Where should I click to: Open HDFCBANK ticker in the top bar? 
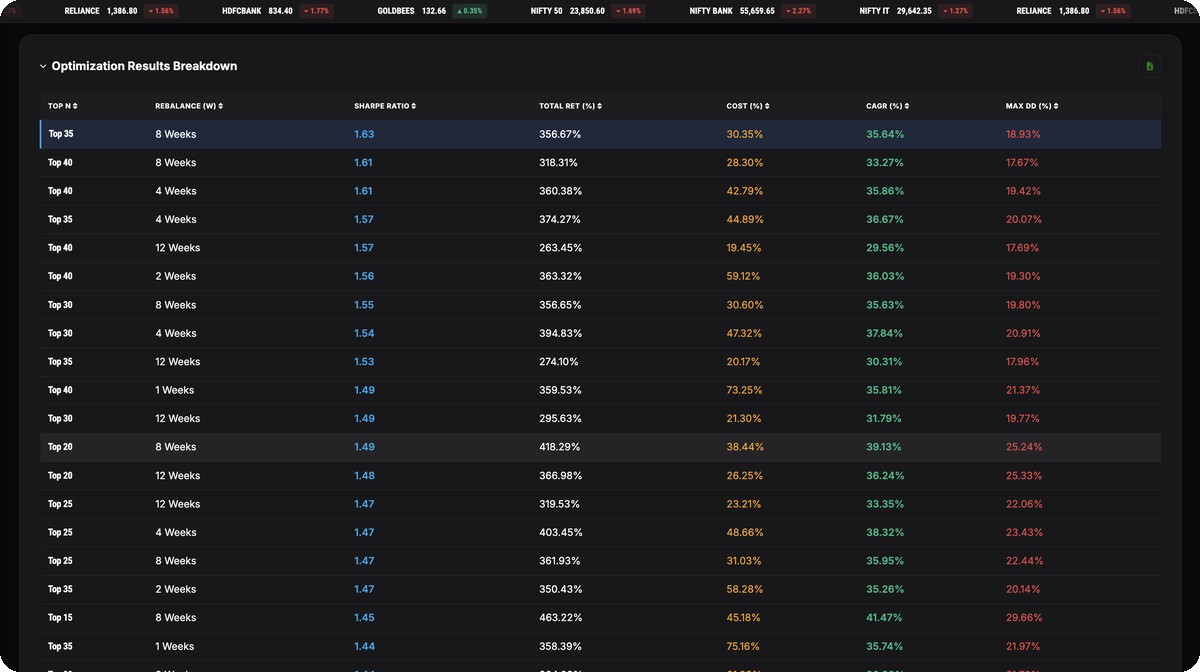pos(278,11)
